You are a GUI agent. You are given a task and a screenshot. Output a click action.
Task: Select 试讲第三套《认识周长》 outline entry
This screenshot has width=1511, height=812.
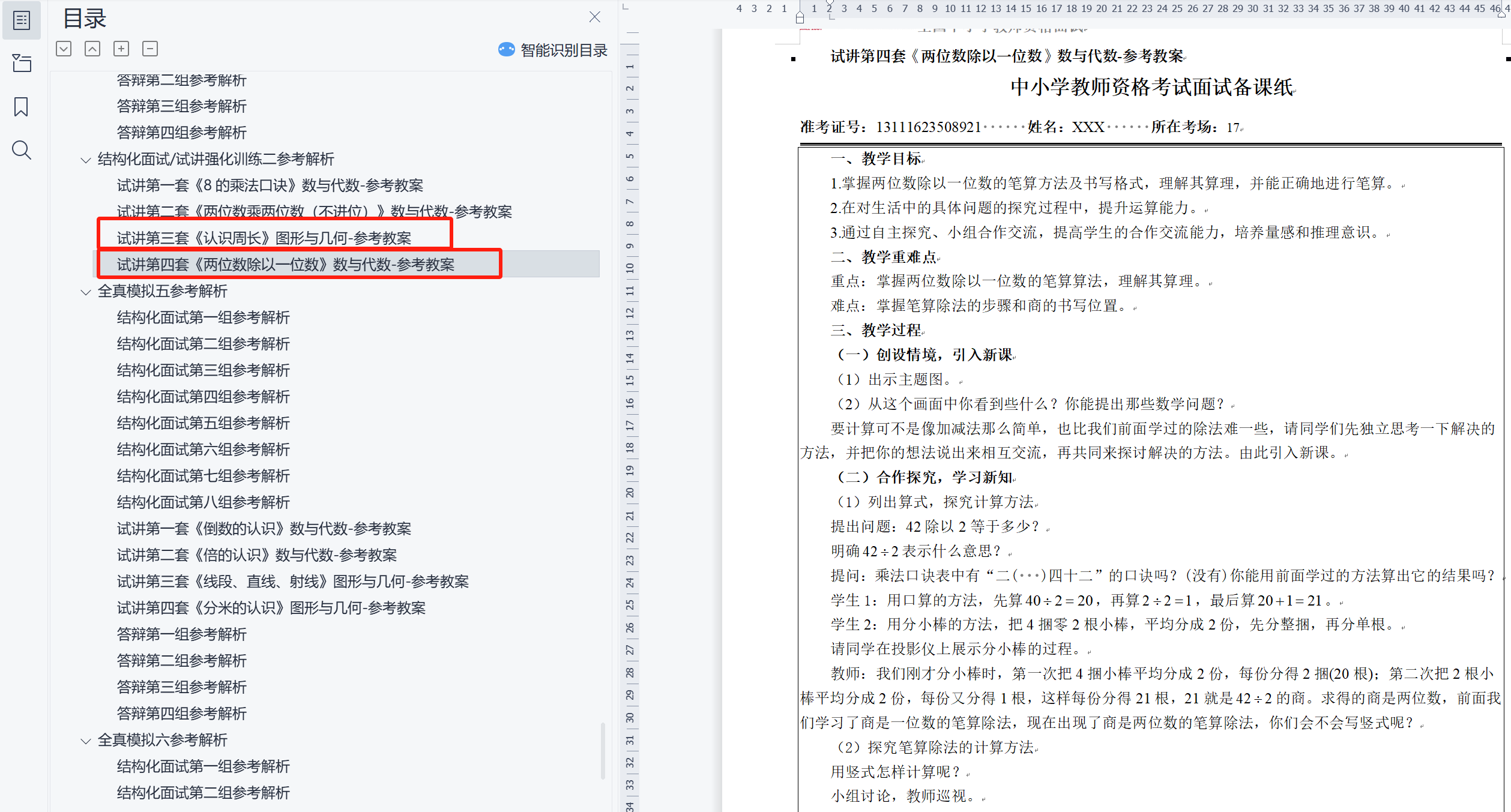(x=264, y=238)
